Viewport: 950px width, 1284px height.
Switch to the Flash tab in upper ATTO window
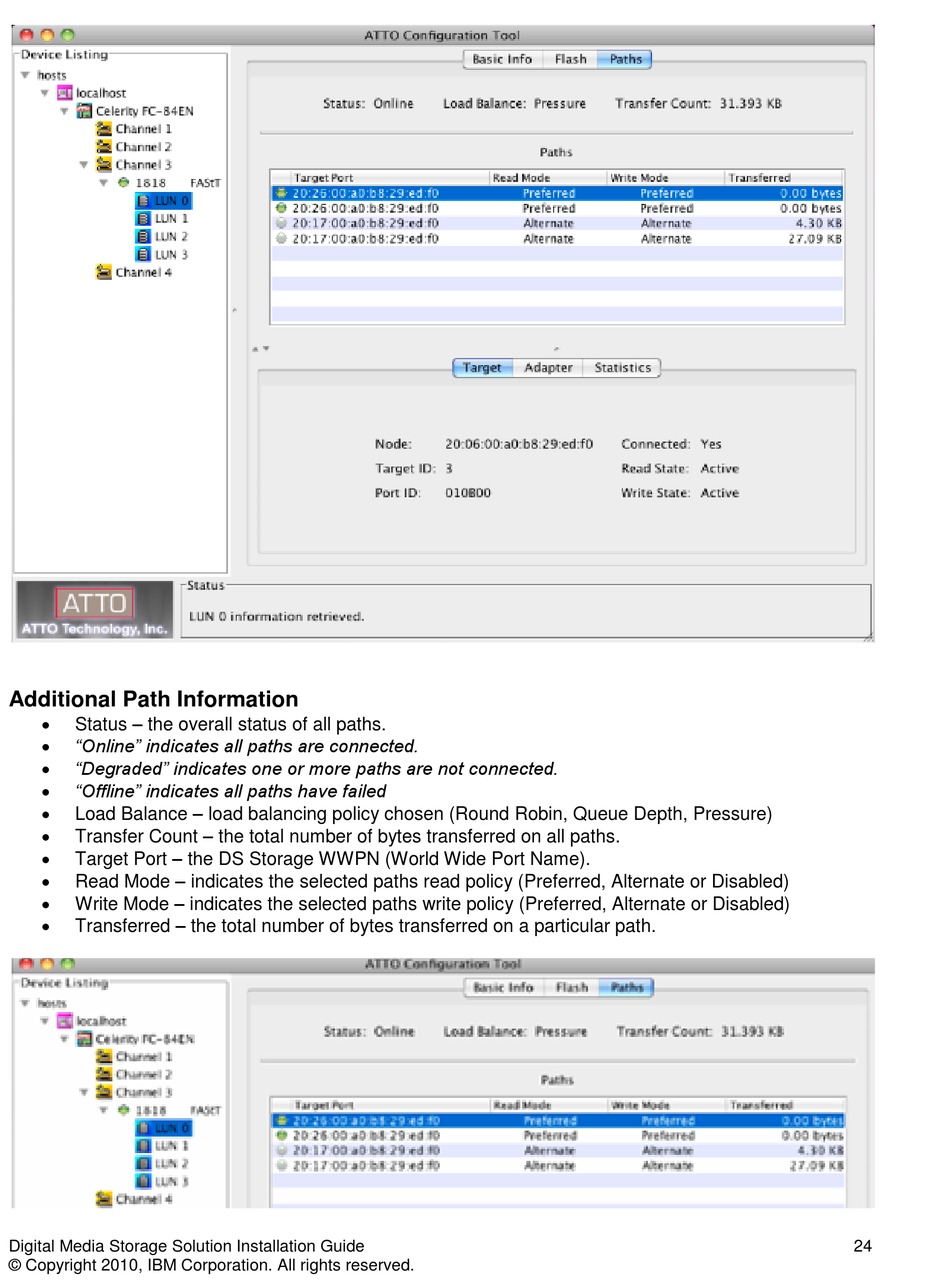tap(570, 59)
